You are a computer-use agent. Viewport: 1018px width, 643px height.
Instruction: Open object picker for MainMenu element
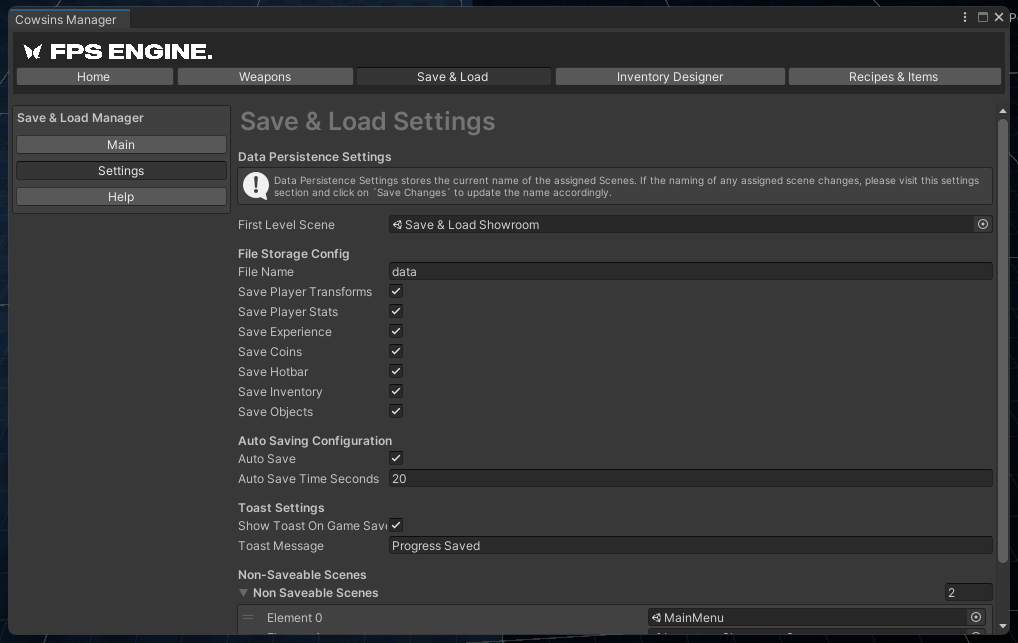(976, 618)
